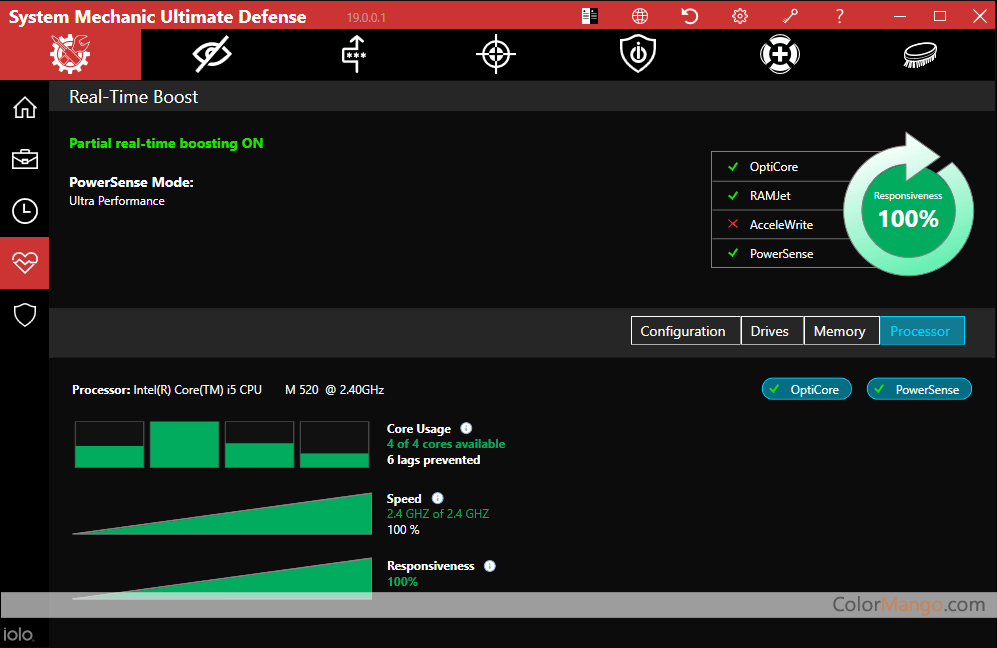The image size is (997, 648).
Task: Click the '6 lags prevented' text
Action: coord(434,460)
